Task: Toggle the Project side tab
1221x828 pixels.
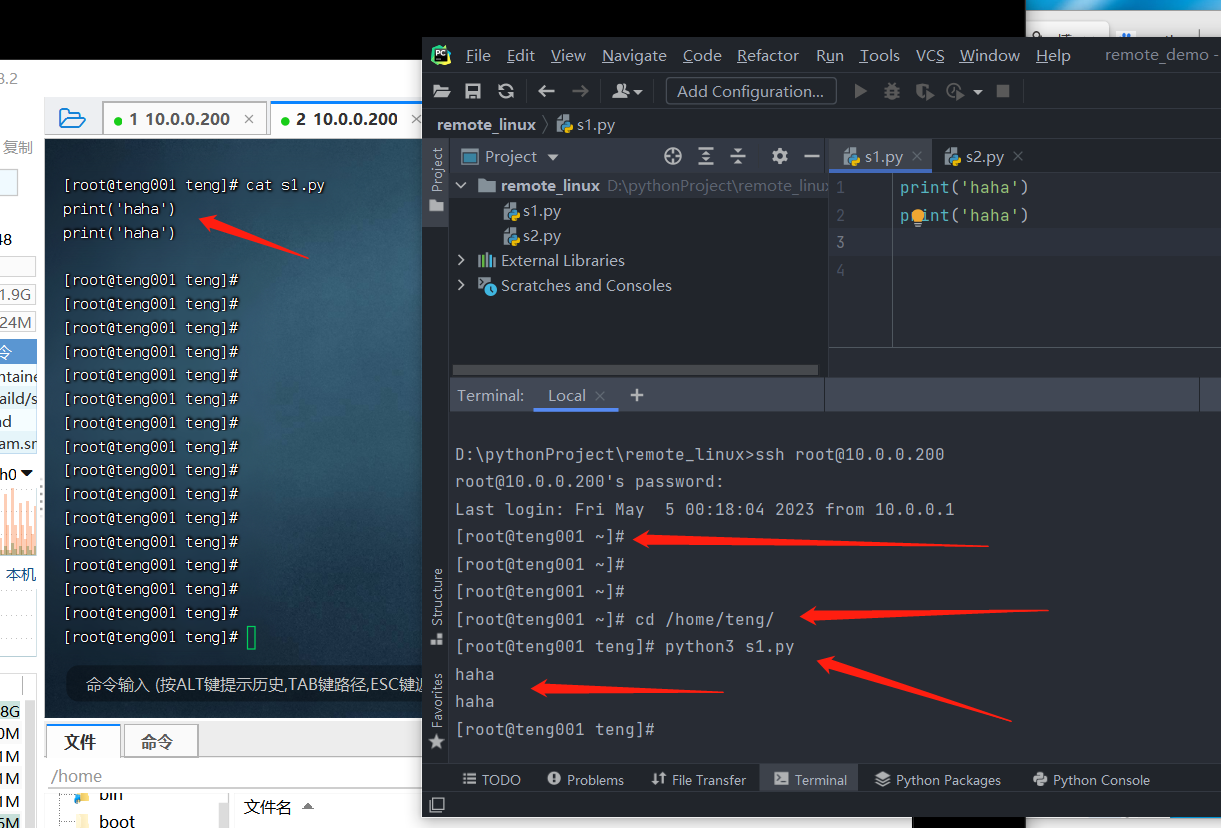Action: pos(436,180)
